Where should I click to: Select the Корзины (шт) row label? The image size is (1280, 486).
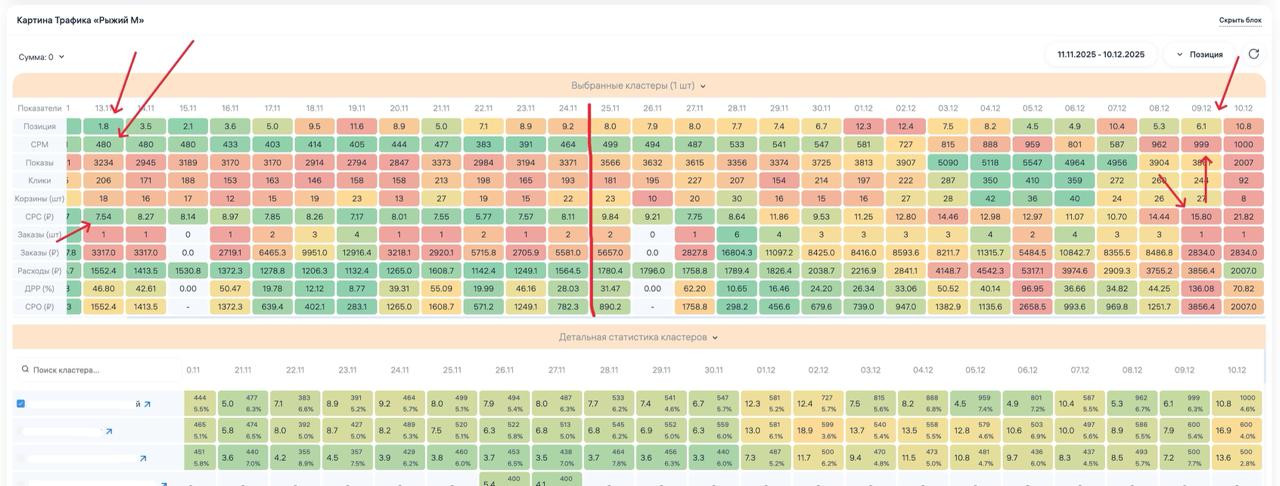click(39, 199)
